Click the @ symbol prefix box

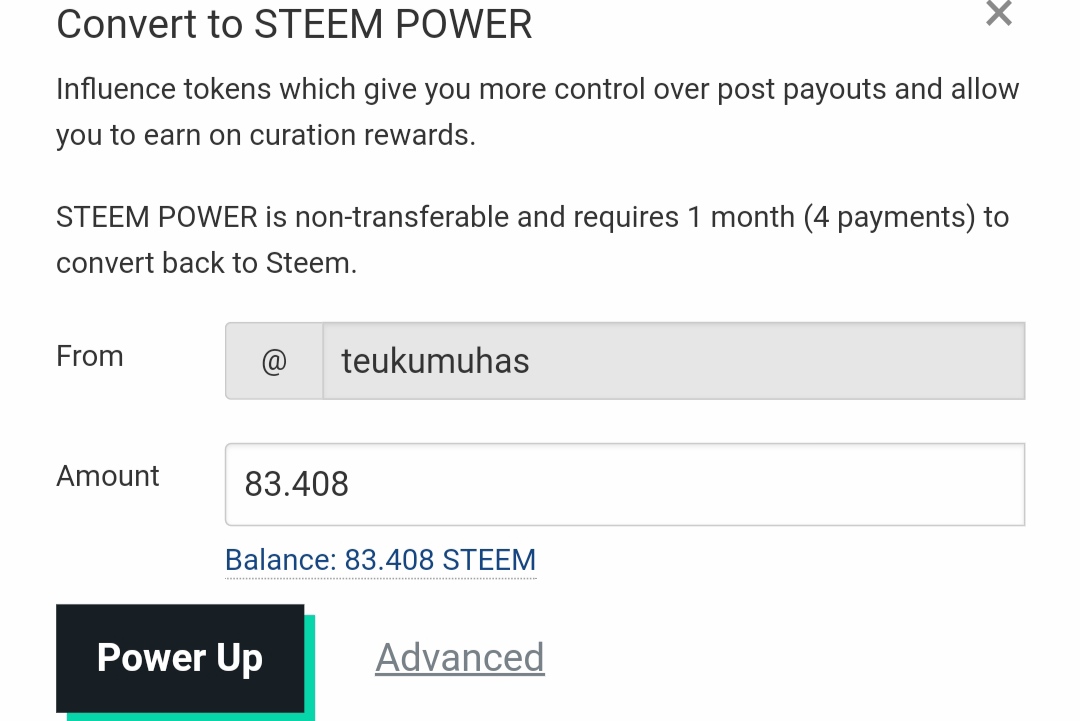click(x=274, y=361)
